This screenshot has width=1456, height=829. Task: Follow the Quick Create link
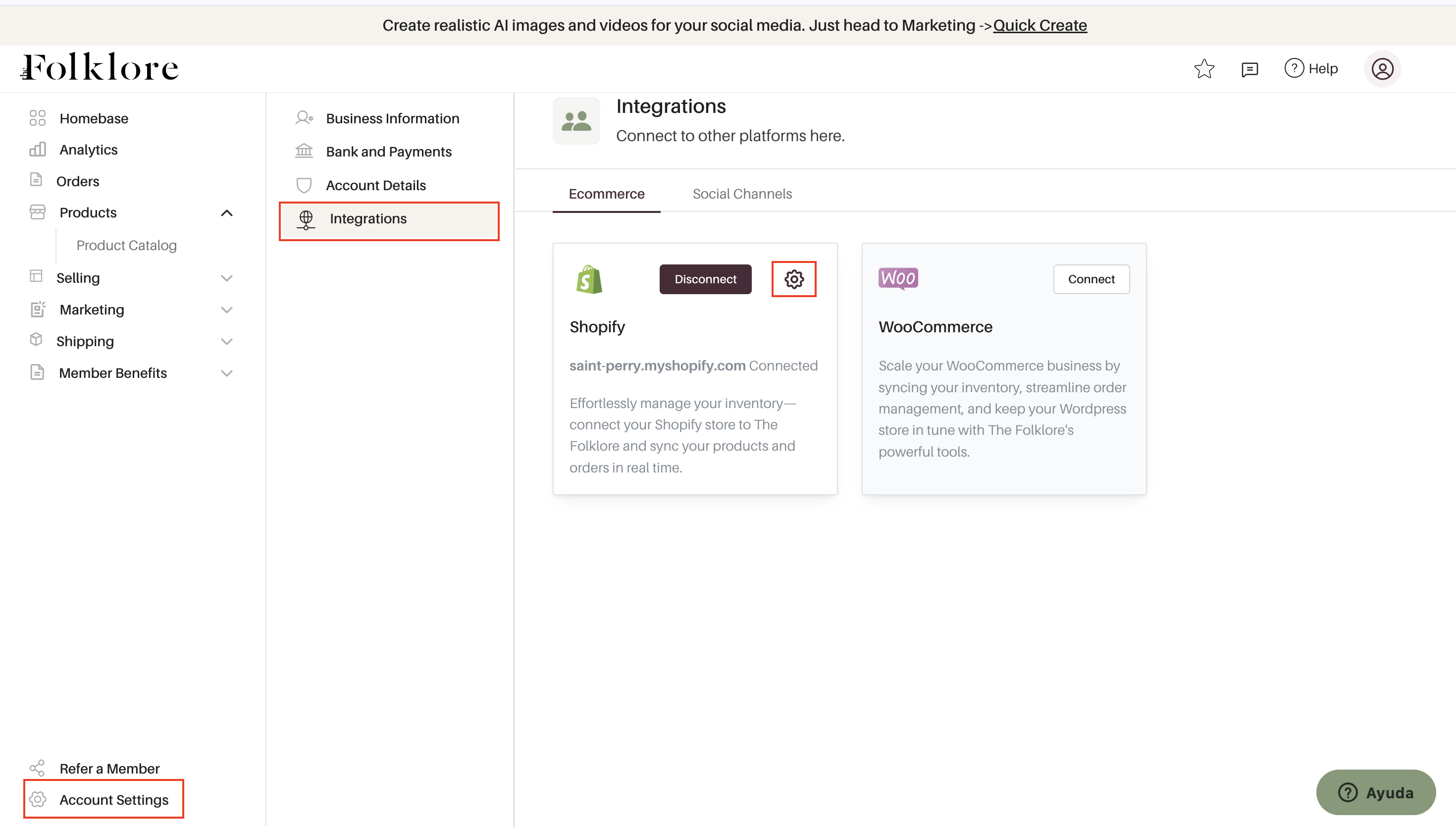click(1040, 25)
